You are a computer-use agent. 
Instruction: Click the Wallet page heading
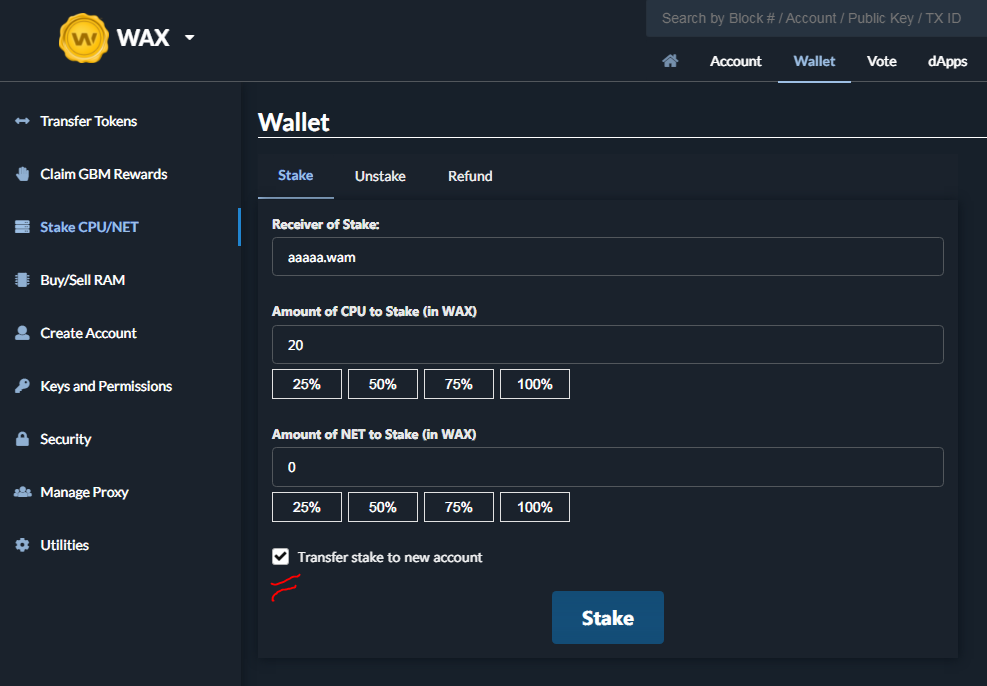point(293,122)
